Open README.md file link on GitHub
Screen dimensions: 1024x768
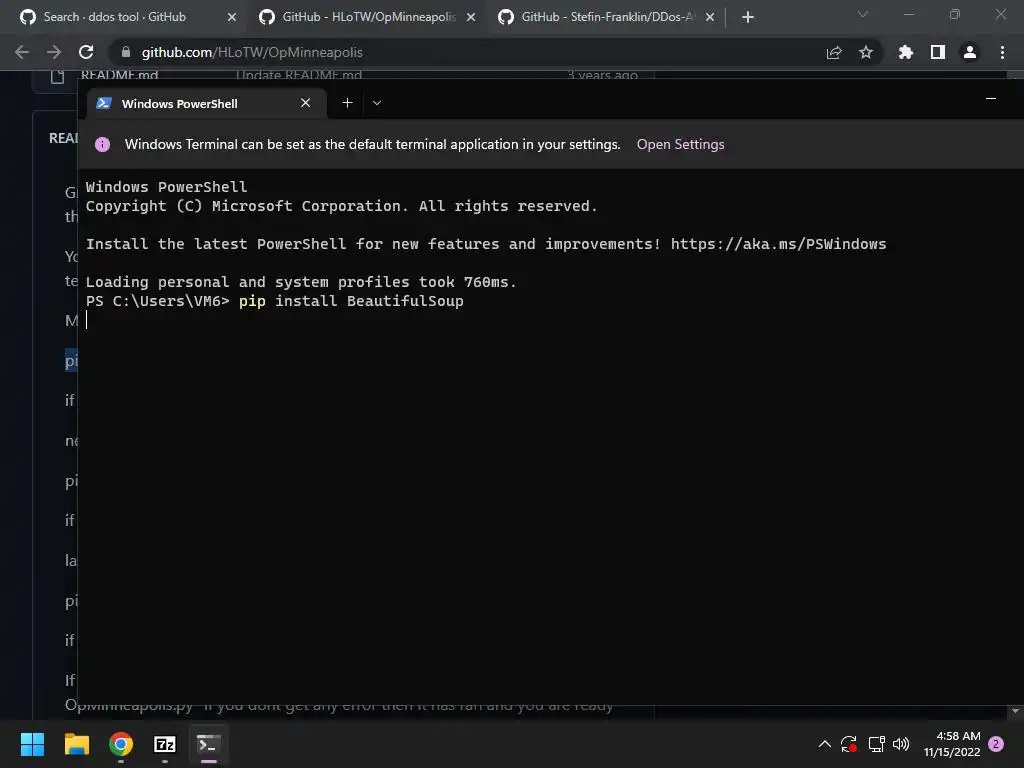(120, 75)
